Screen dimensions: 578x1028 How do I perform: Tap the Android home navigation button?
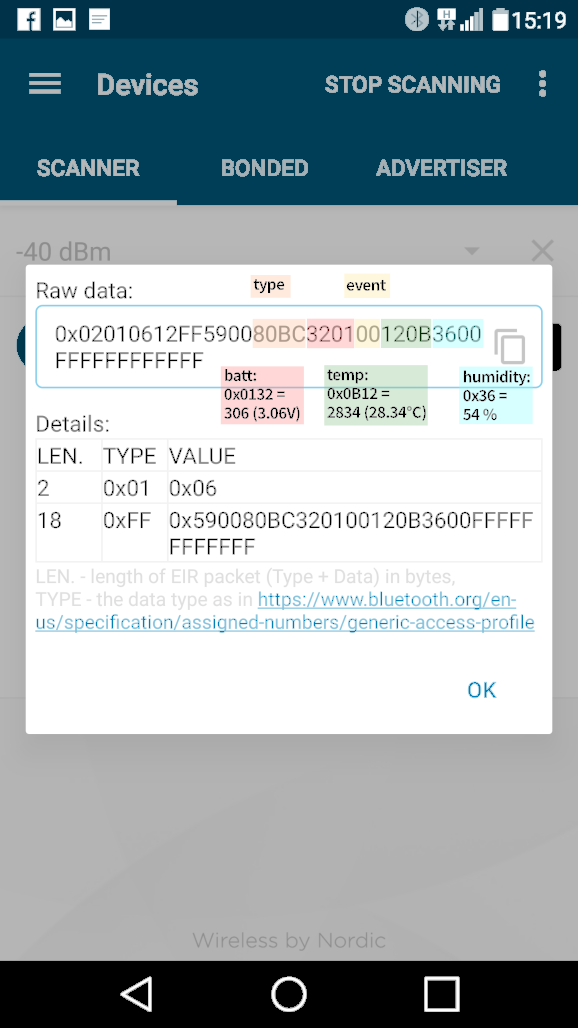tap(289, 994)
